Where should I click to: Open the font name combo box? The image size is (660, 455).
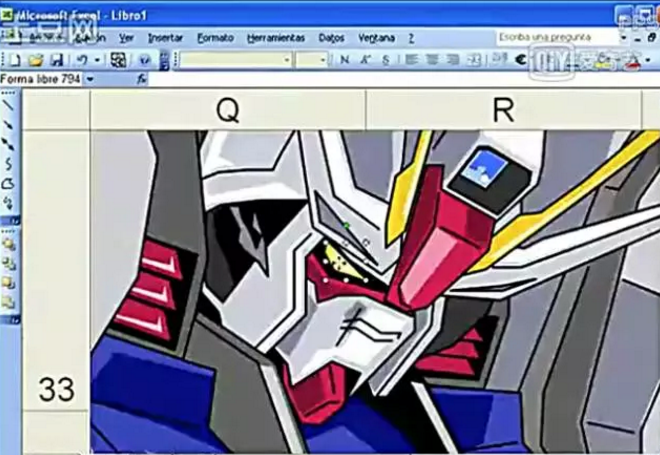(x=235, y=60)
